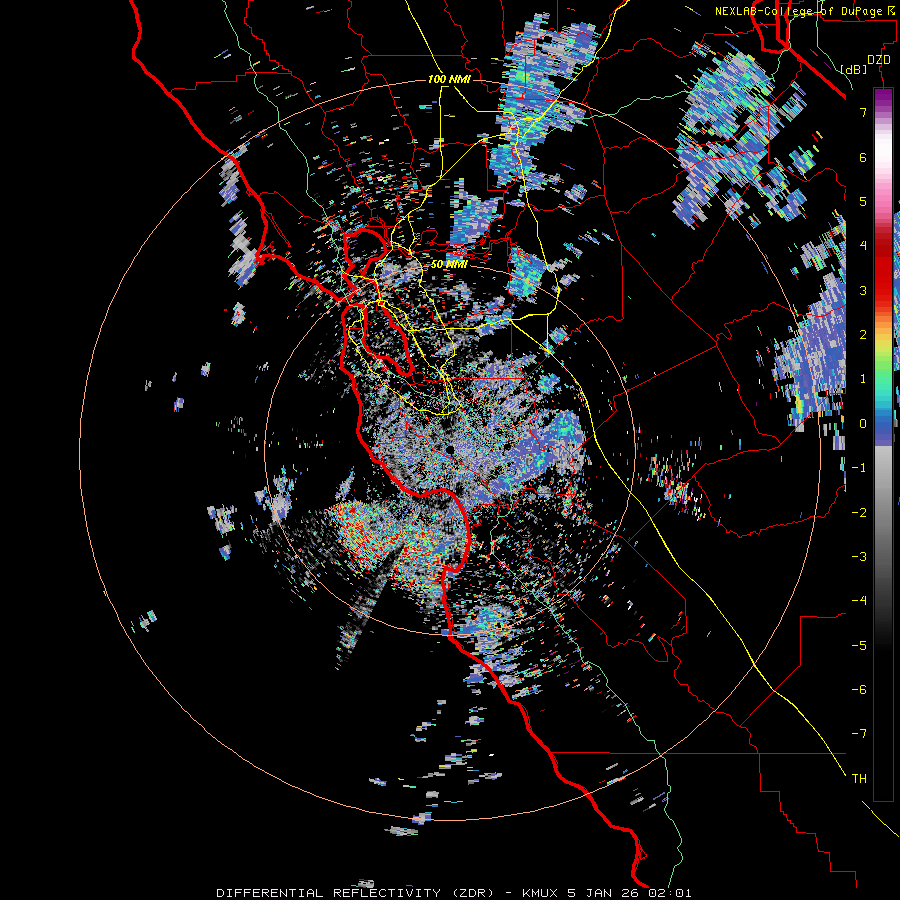Select the 6 value on color scale
The width and height of the screenshot is (900, 900).
pos(863,157)
